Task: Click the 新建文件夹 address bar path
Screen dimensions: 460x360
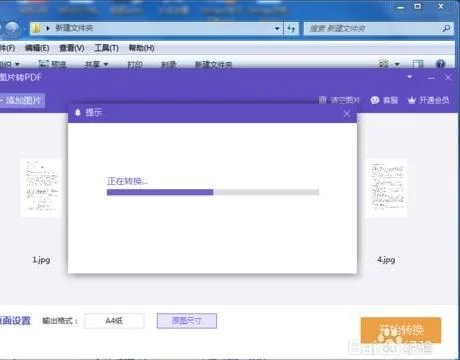Action: 74,28
